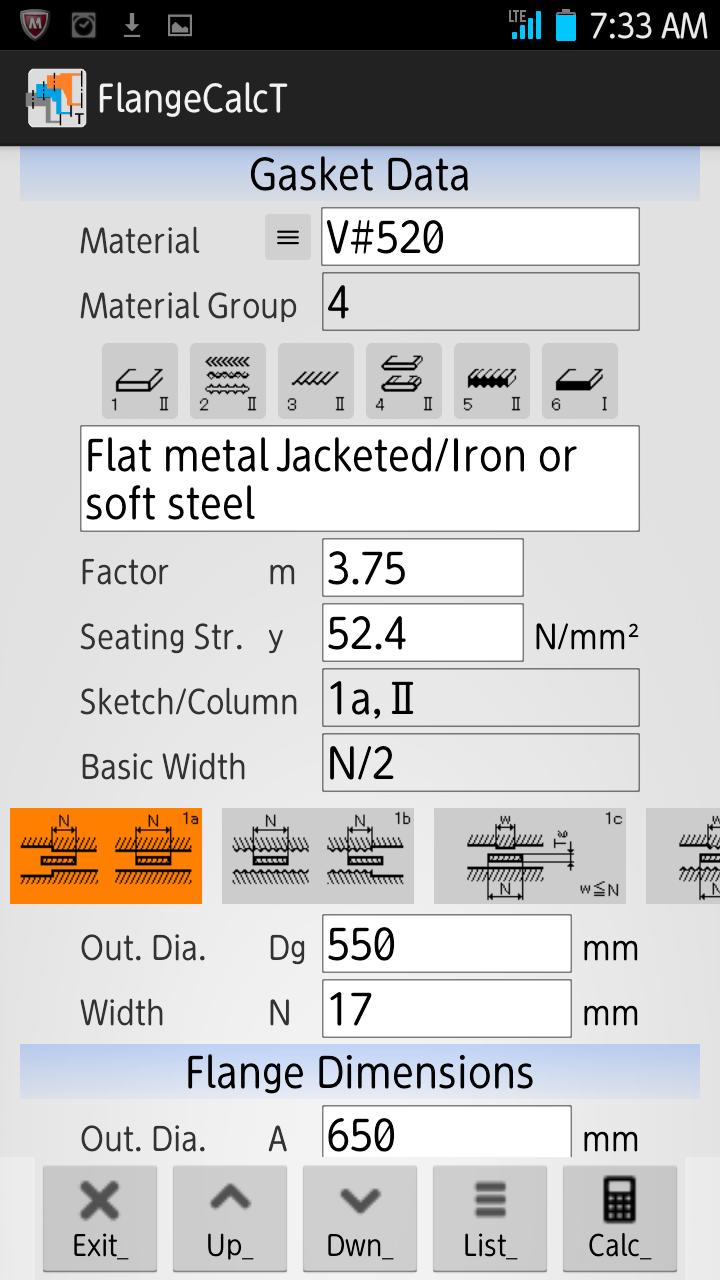Viewport: 720px width, 1280px height.
Task: Tap the gasket description text box
Action: (360, 479)
